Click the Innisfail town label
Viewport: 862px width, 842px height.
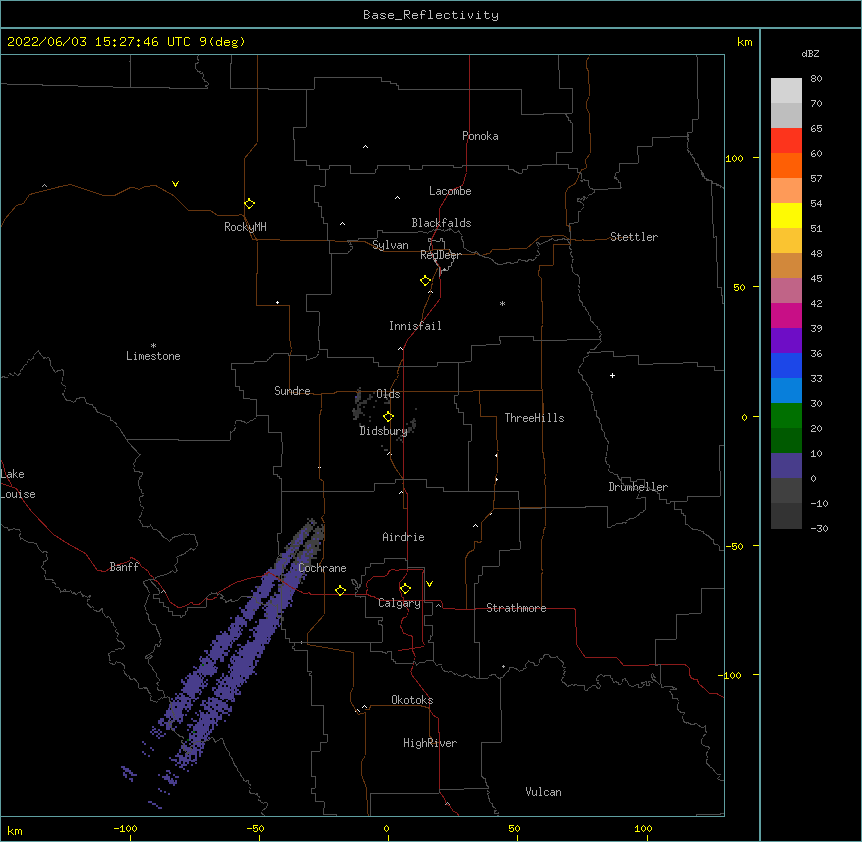pos(415,326)
